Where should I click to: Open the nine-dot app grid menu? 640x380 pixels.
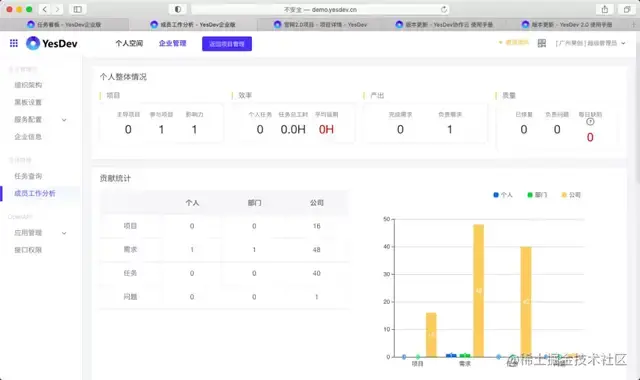[13, 43]
